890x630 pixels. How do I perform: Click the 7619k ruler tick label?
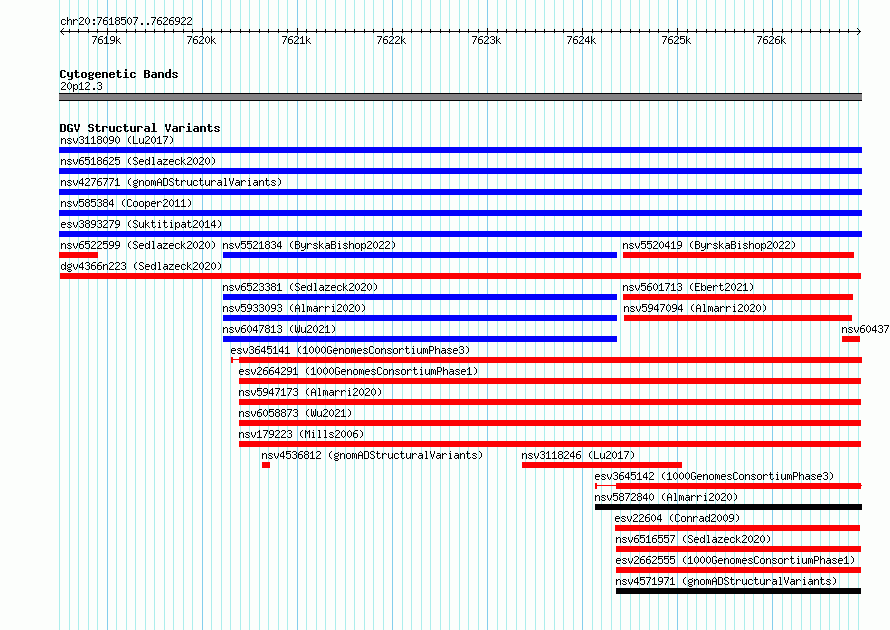[x=106, y=40]
